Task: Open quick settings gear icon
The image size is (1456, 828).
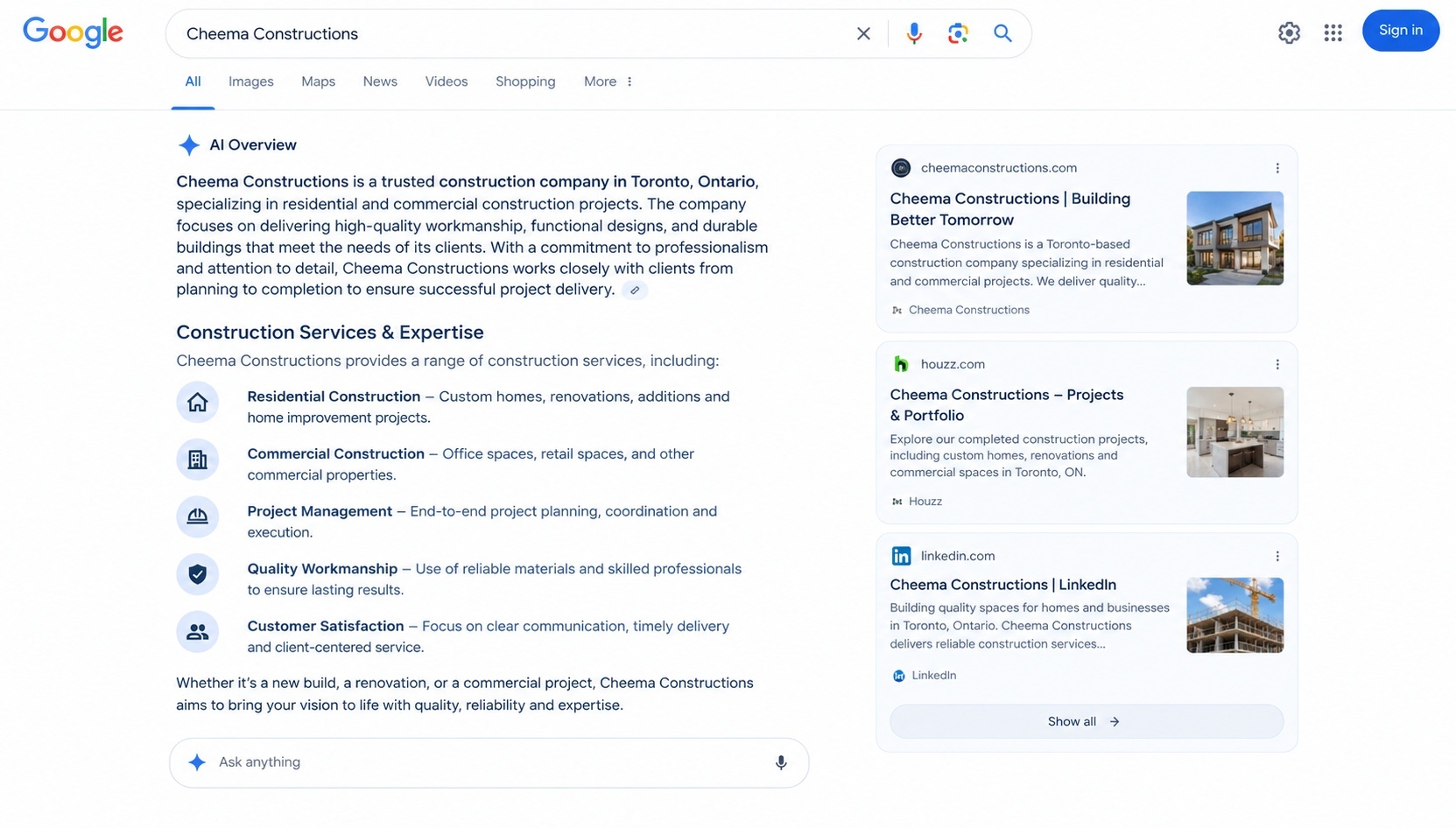Action: coord(1289,33)
